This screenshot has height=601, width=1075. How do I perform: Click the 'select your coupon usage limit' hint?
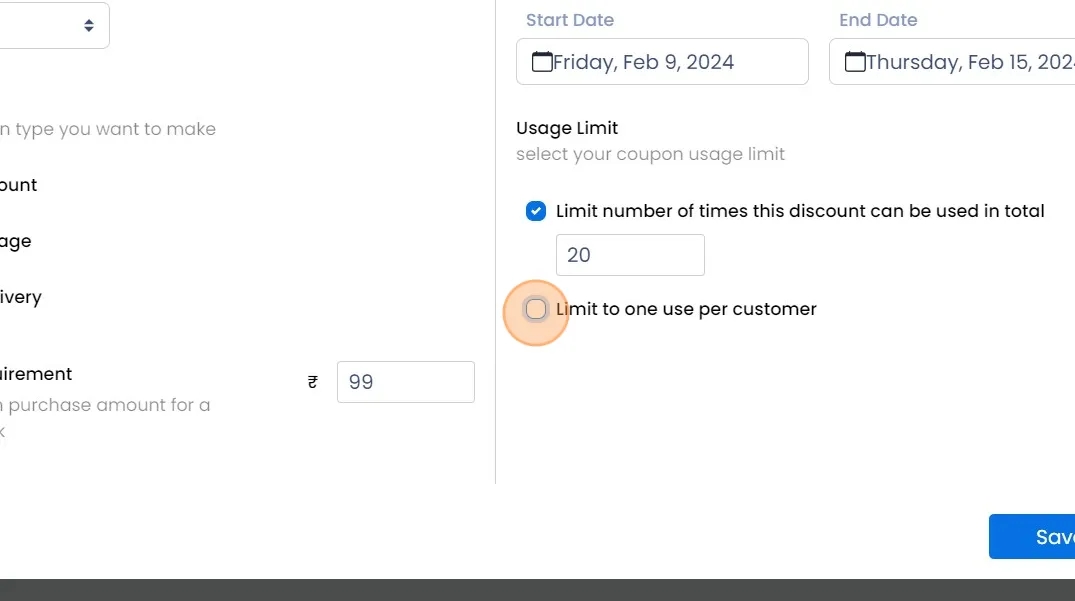click(650, 154)
